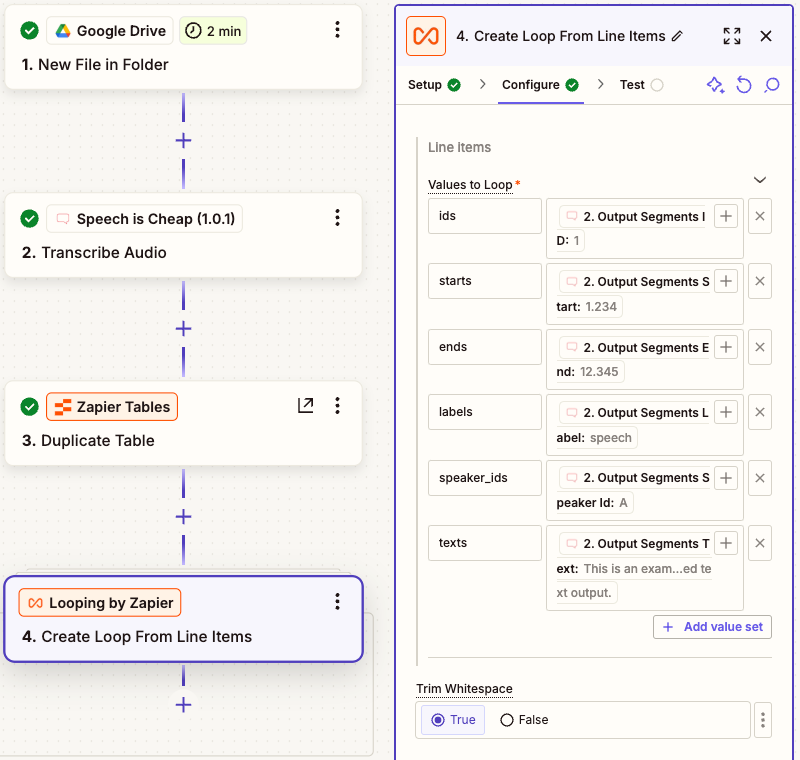The height and width of the screenshot is (760, 800).
Task: Click plus button for starts field
Action: click(726, 281)
